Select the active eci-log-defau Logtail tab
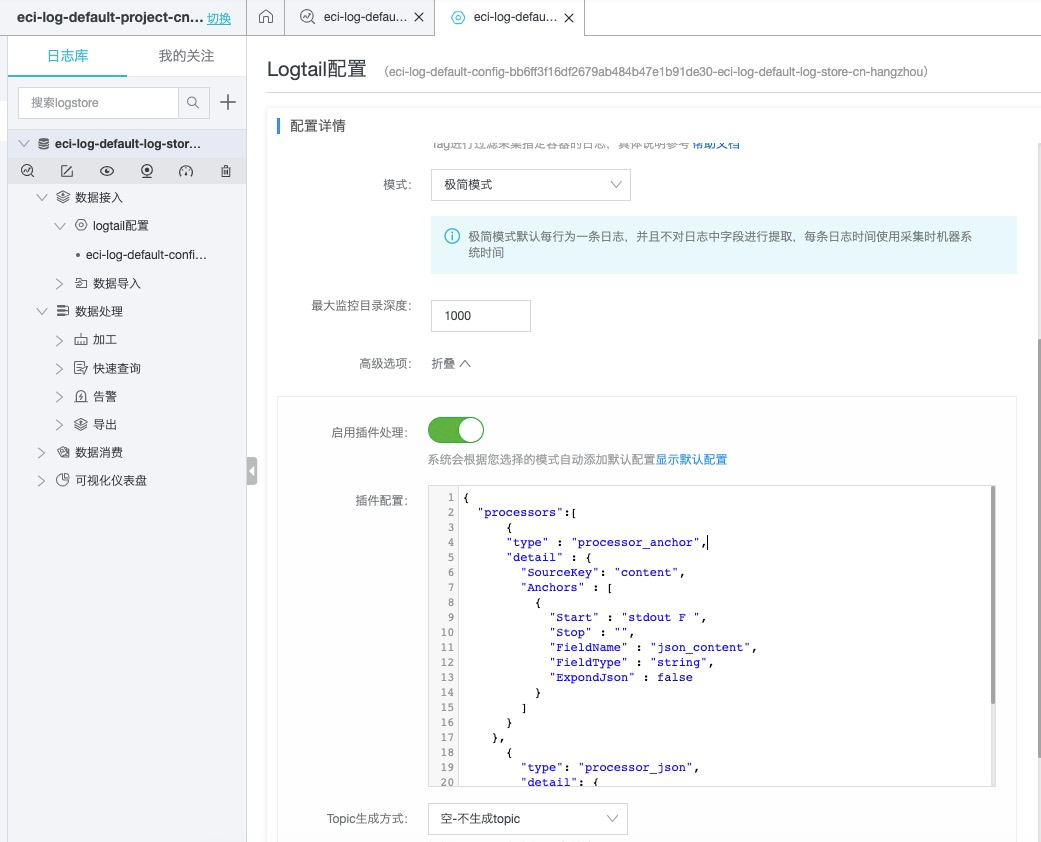1041x842 pixels. (510, 17)
